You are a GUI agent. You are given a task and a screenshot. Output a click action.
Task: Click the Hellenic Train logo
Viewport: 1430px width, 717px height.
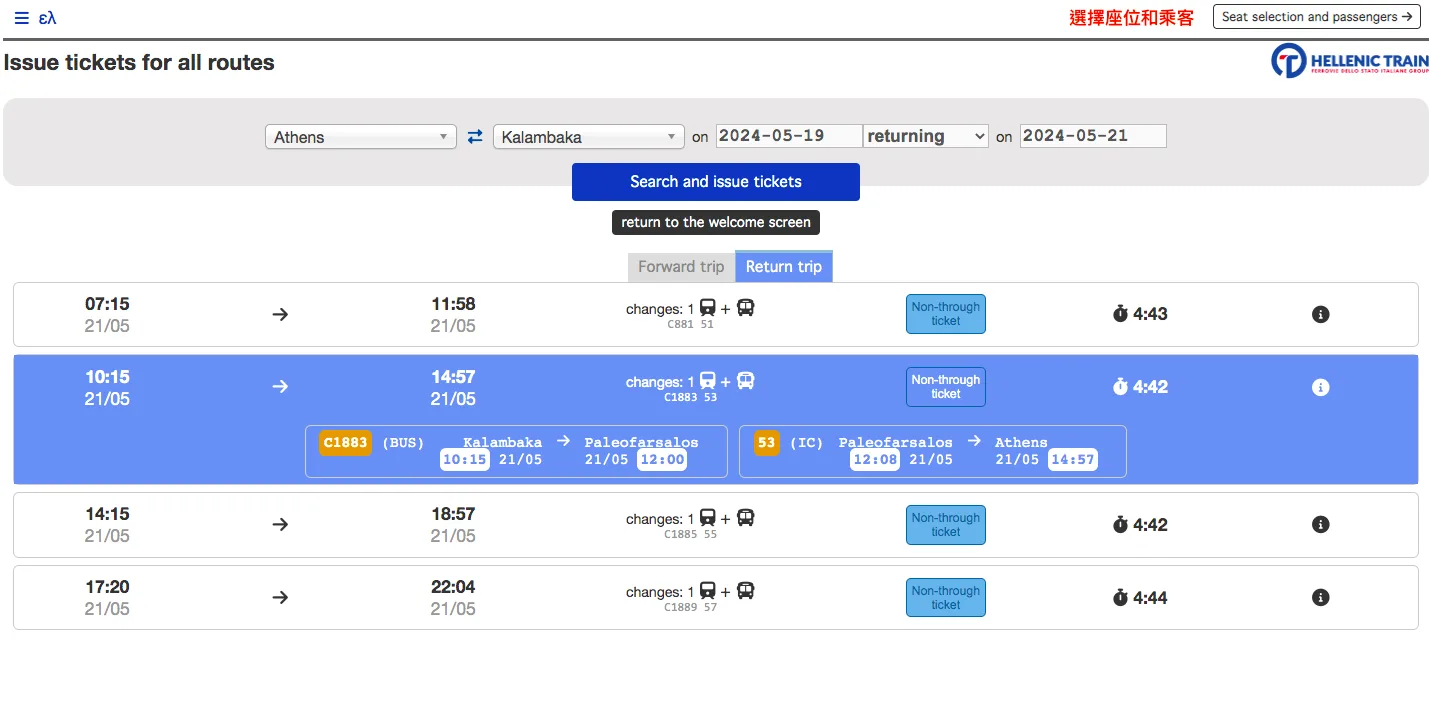pyautogui.click(x=1349, y=61)
